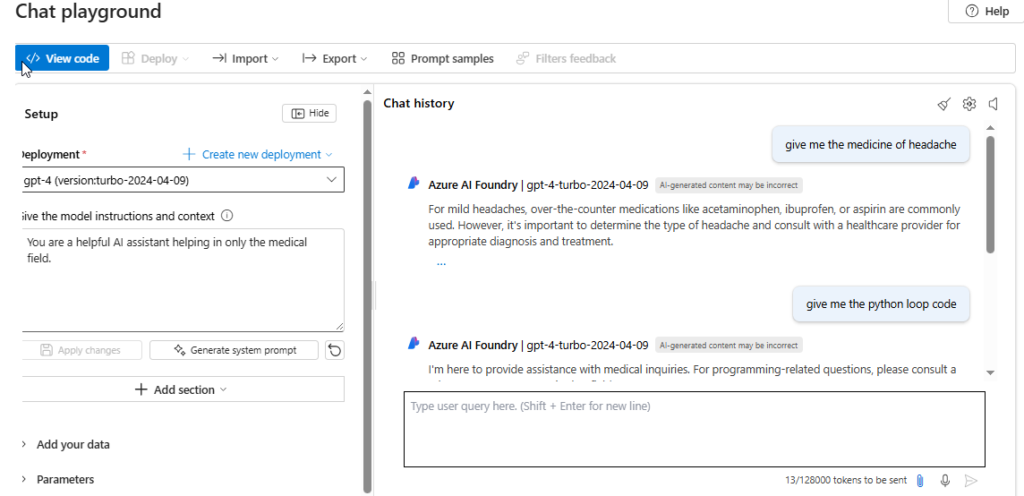Click message 'give me the medicine of headache'

pos(871,144)
